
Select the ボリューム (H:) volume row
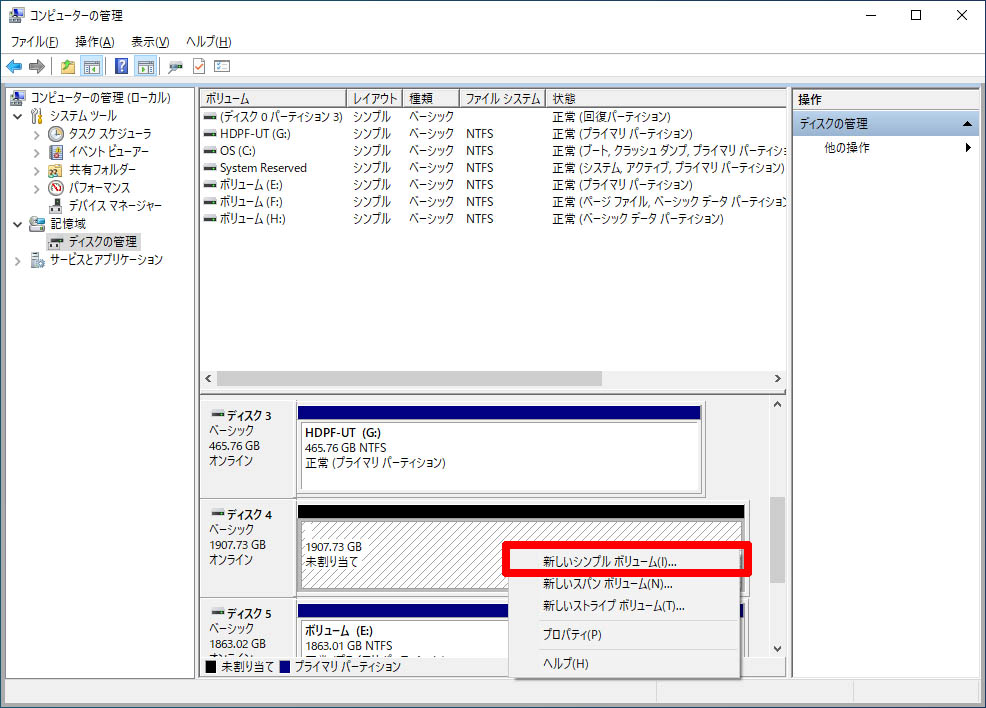tap(494, 219)
